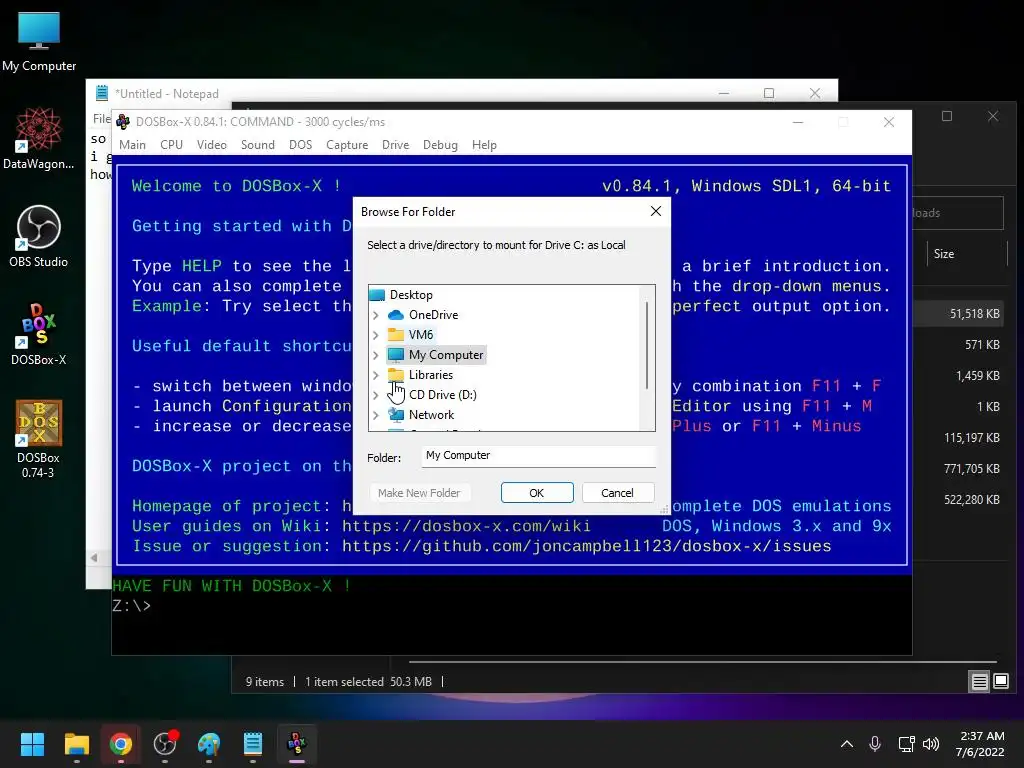Expand the VM6 tree node
Viewport: 1024px width, 768px height.
pos(376,335)
